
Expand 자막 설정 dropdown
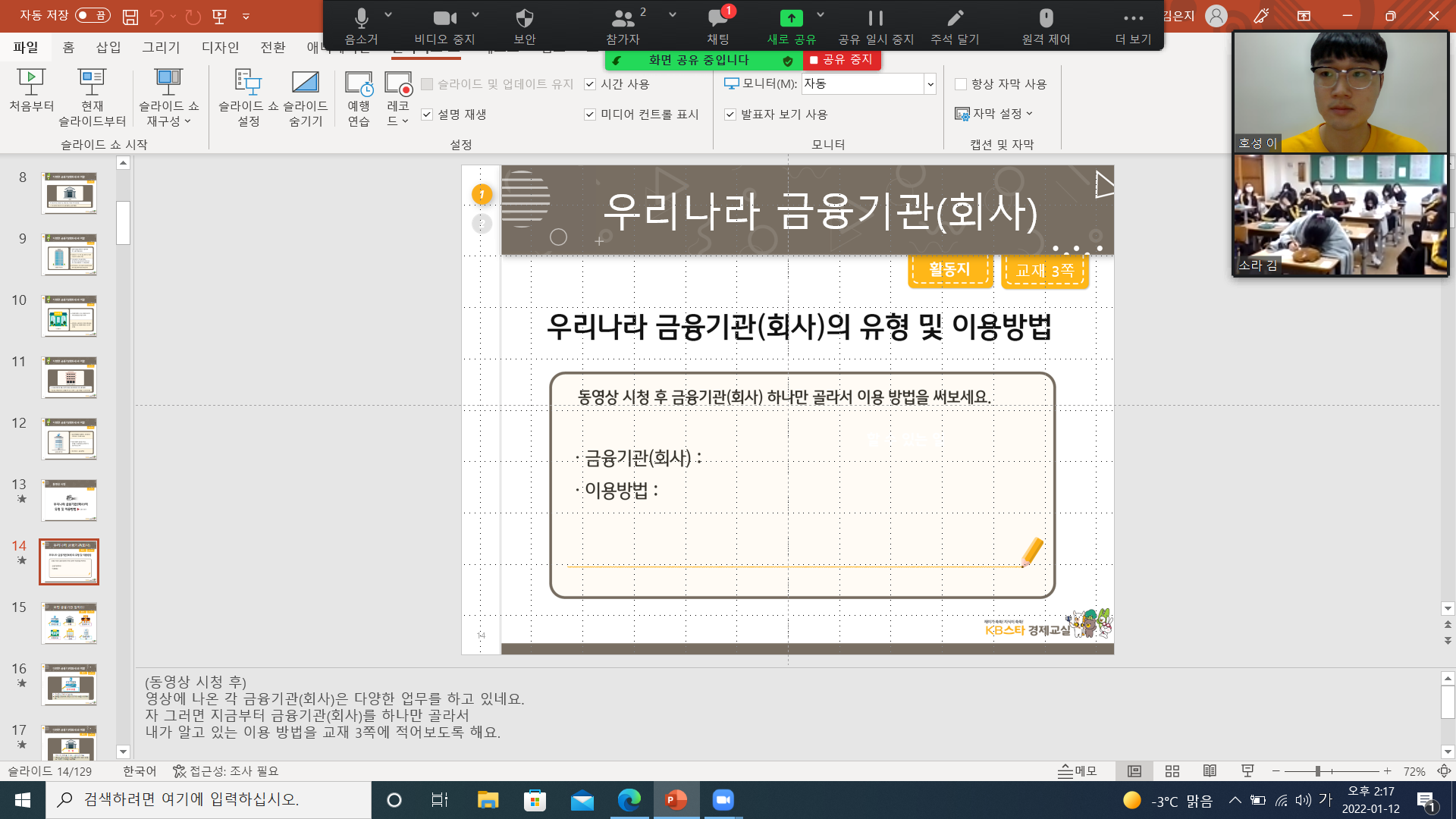[995, 114]
